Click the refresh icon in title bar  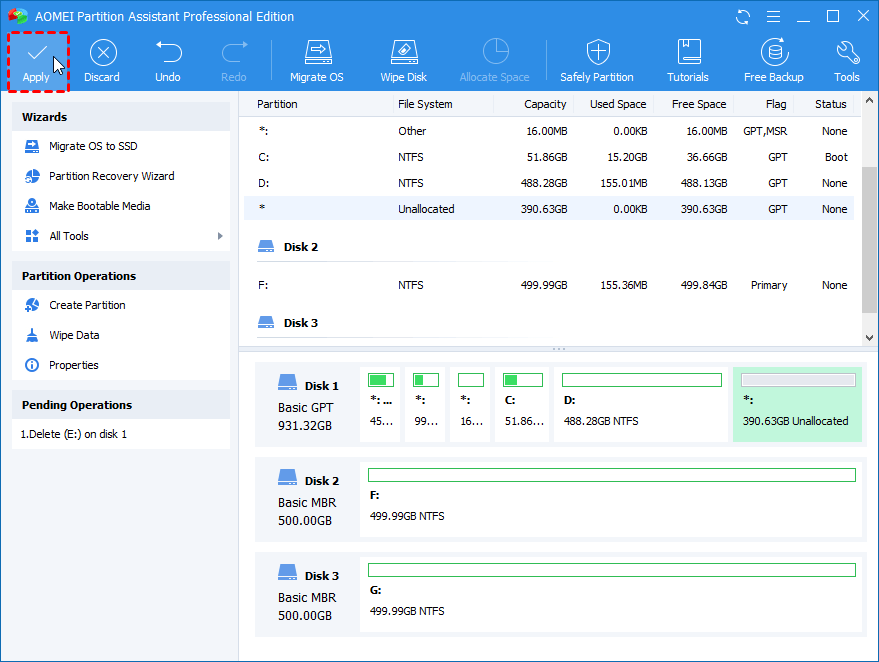[x=743, y=17]
